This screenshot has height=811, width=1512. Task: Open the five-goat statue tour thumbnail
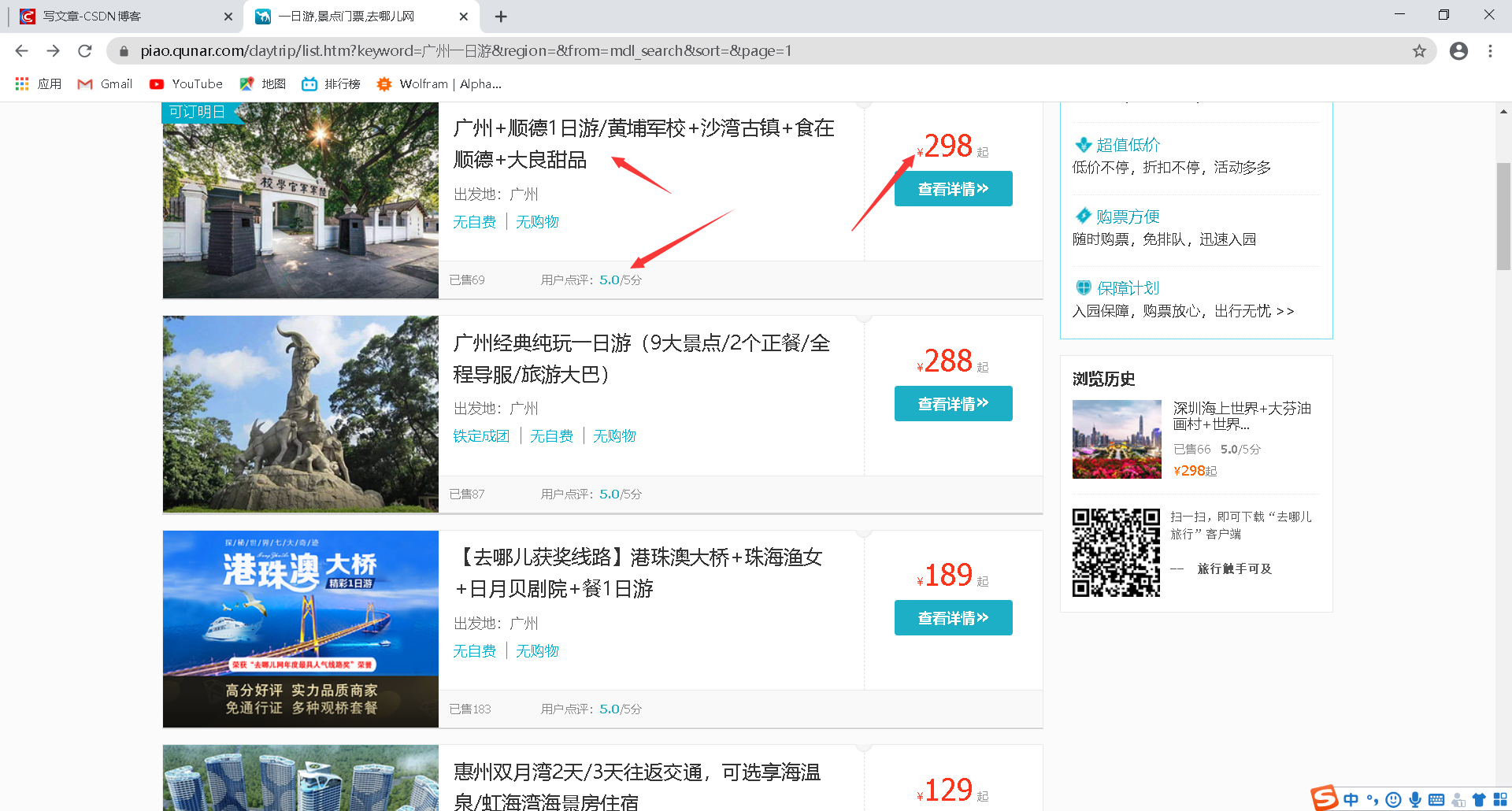pos(301,414)
